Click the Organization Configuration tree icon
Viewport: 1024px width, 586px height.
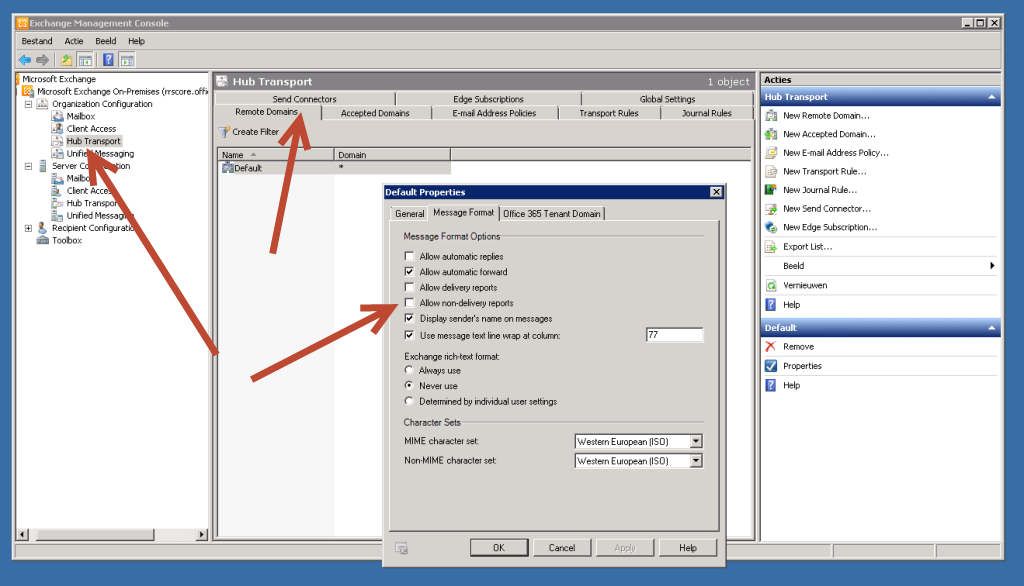click(42, 104)
